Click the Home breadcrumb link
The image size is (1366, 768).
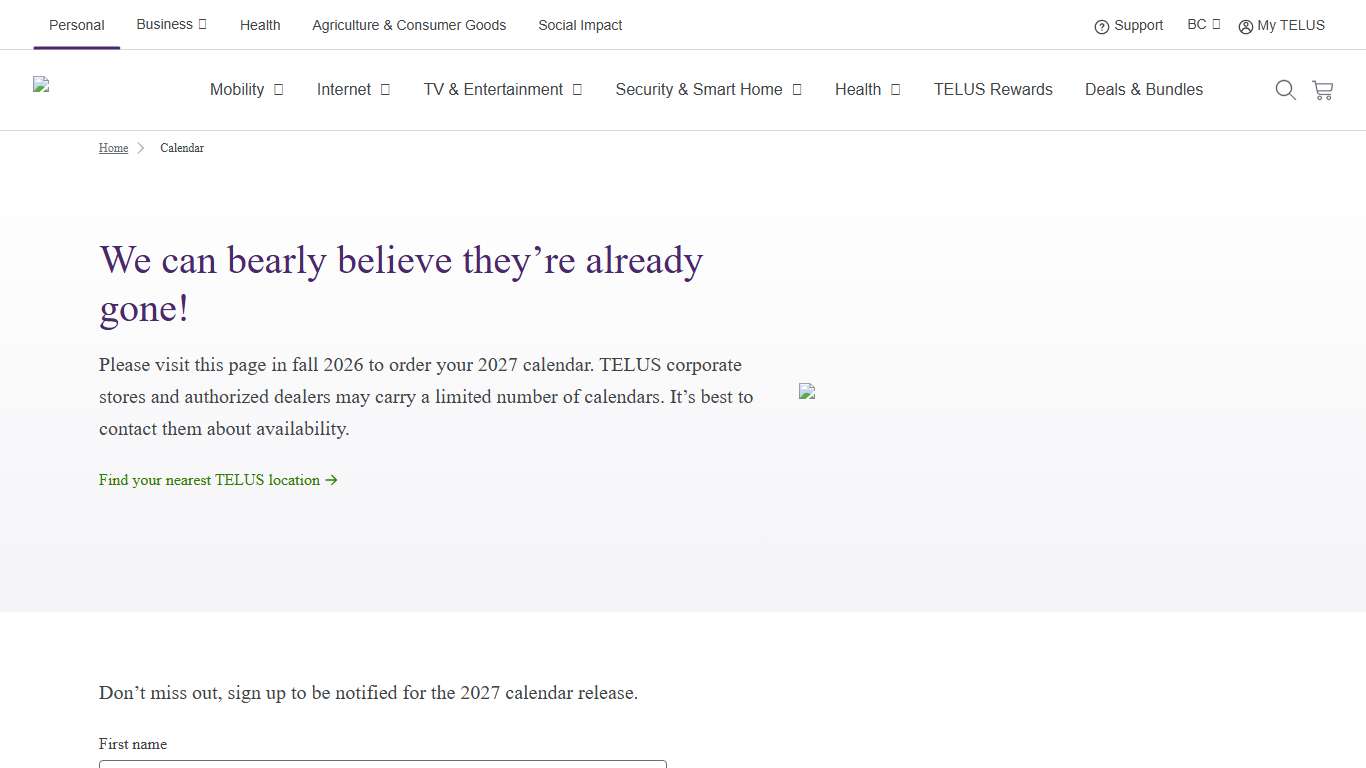click(113, 148)
